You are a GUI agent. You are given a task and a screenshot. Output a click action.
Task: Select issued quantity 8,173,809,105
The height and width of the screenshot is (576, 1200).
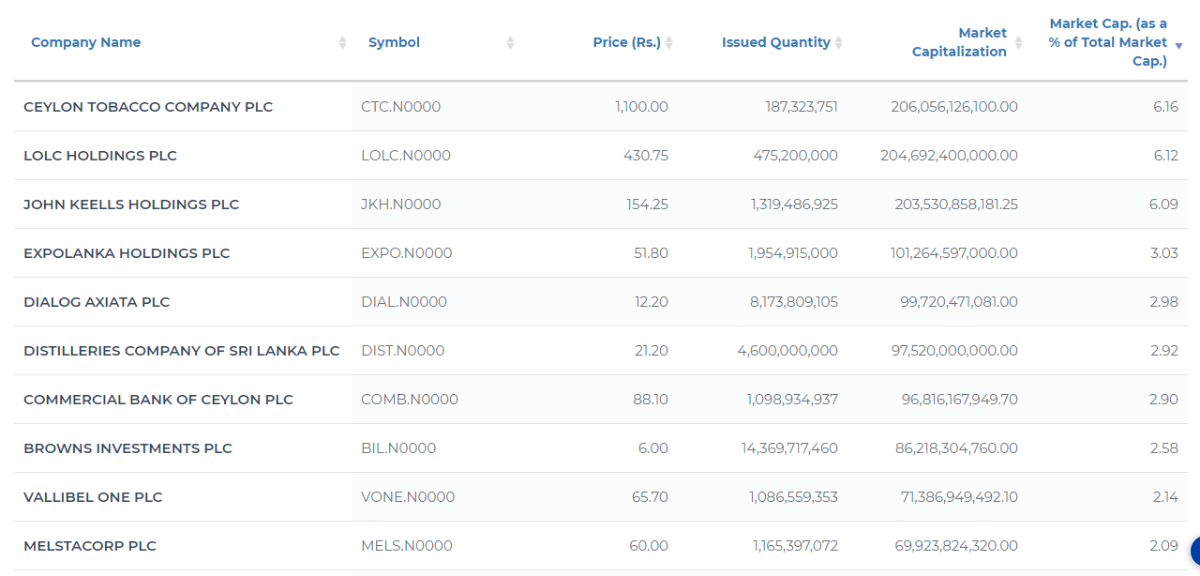(x=794, y=302)
